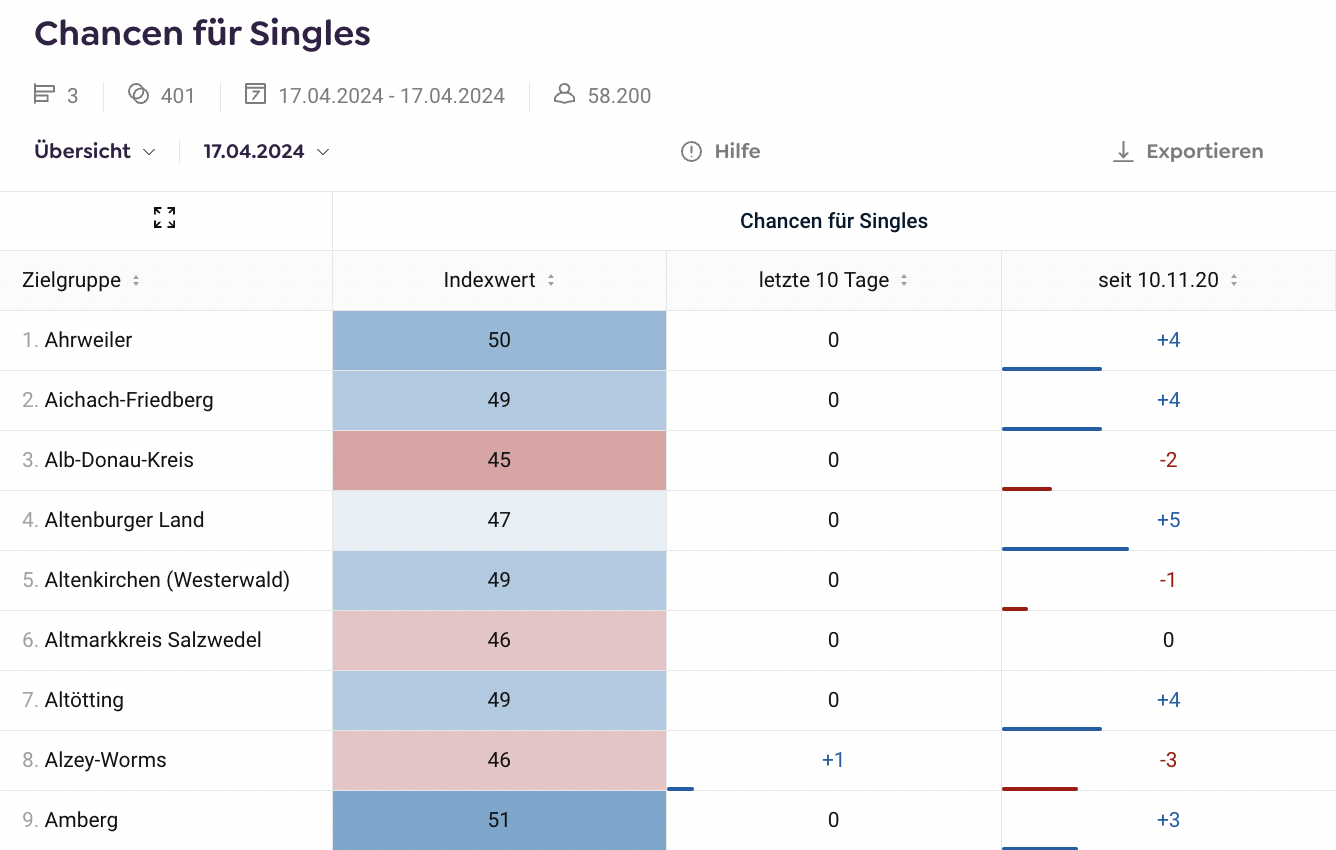Sort by the Zielgruppe column arrows
Viewport: 1336px width, 850px height.
[136, 281]
